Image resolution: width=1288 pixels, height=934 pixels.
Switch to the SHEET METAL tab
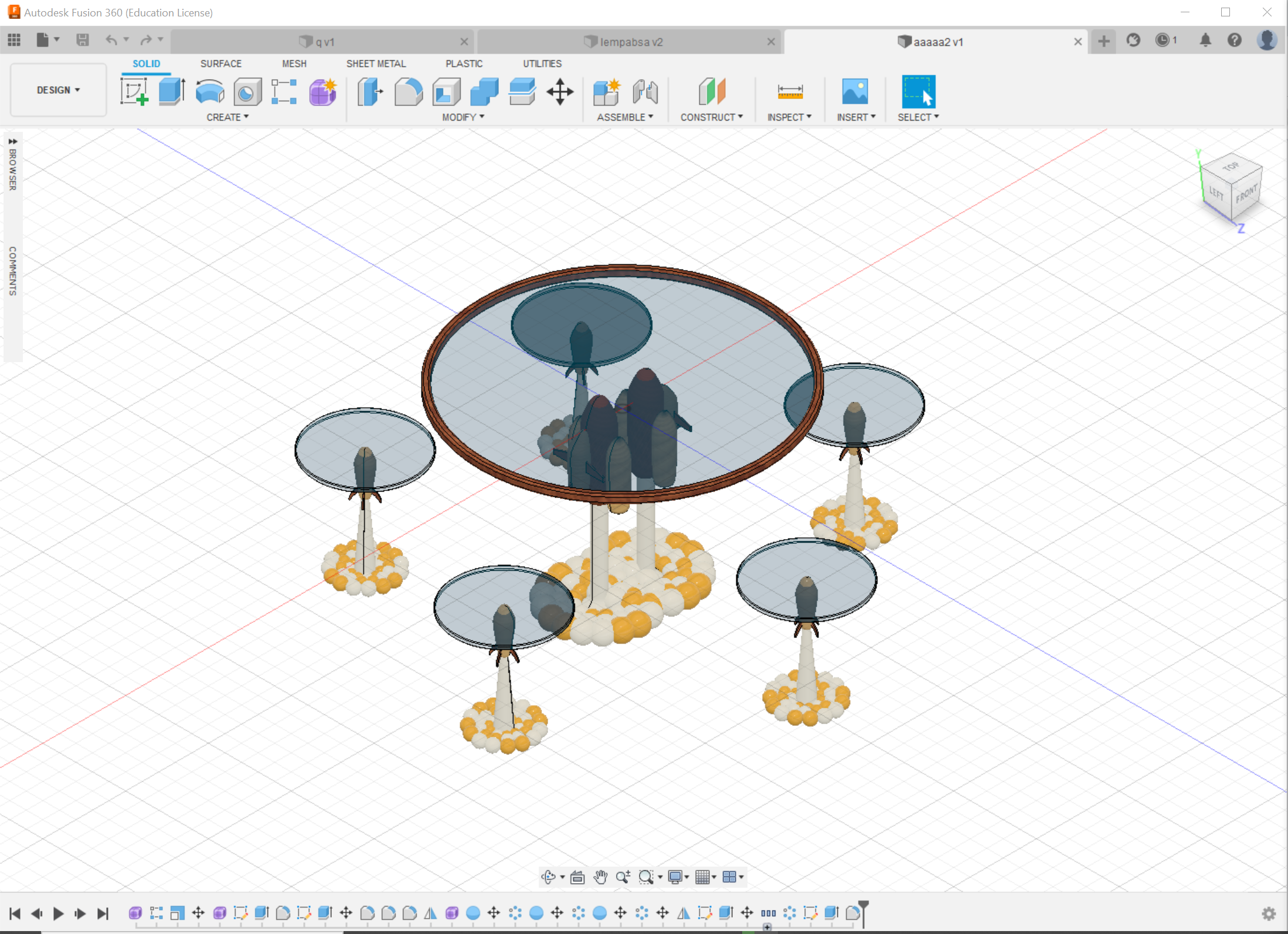[x=376, y=63]
